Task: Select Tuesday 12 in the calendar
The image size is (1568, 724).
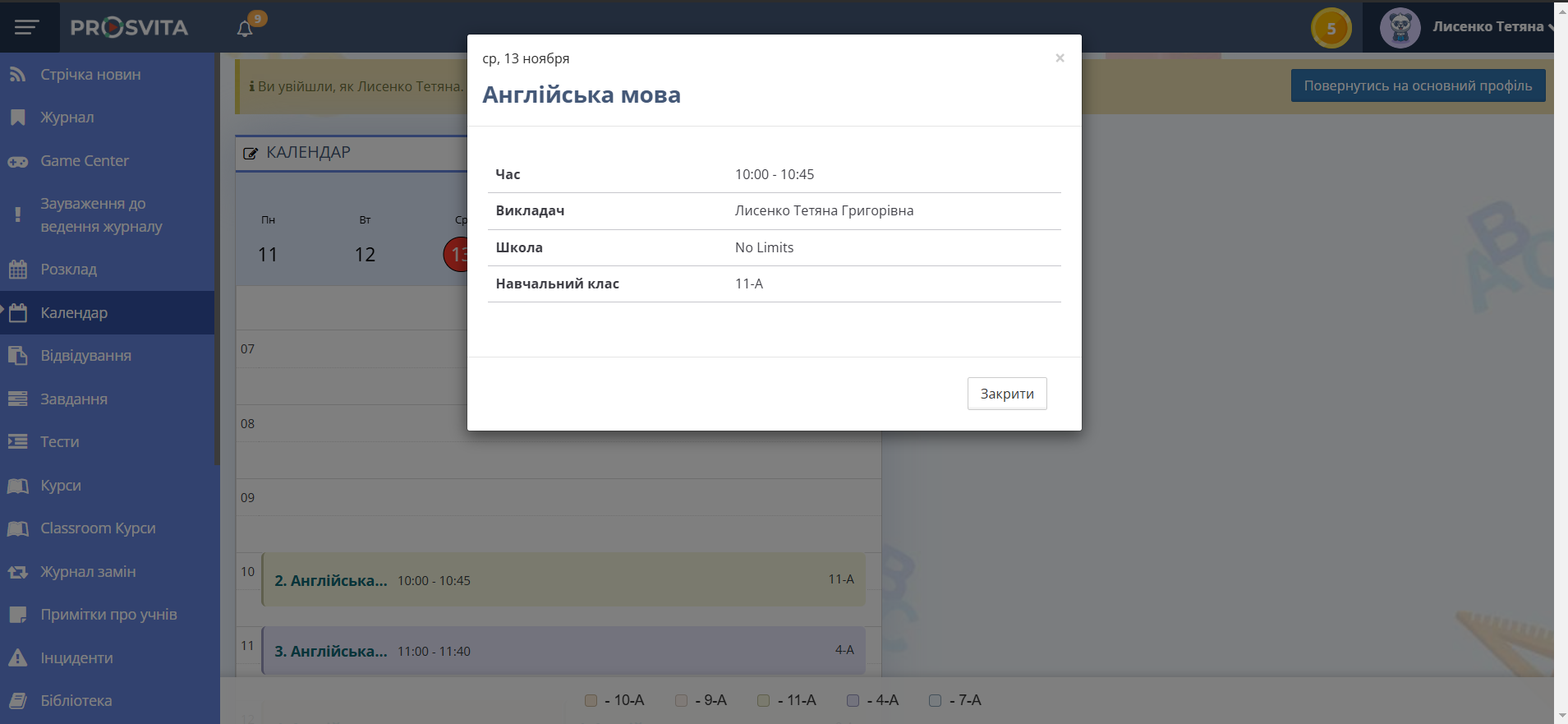Action: point(365,254)
